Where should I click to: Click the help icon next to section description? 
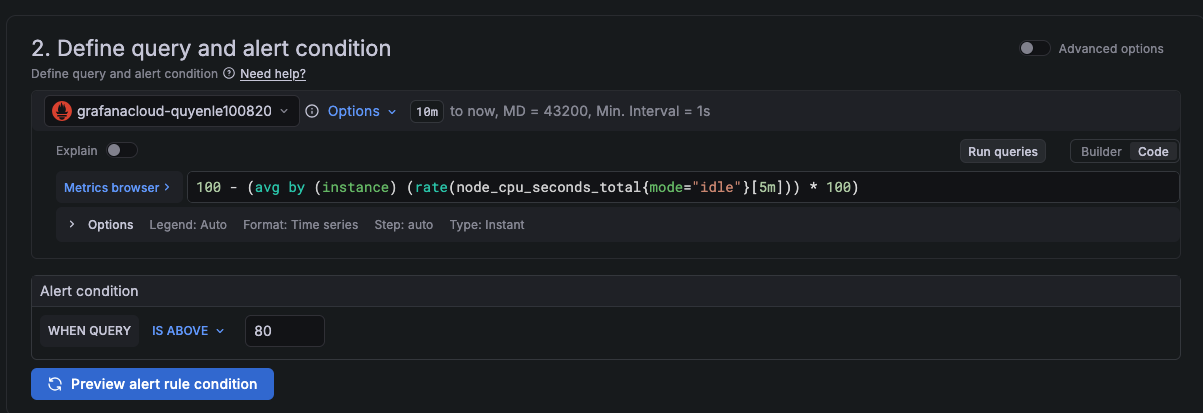pos(229,74)
